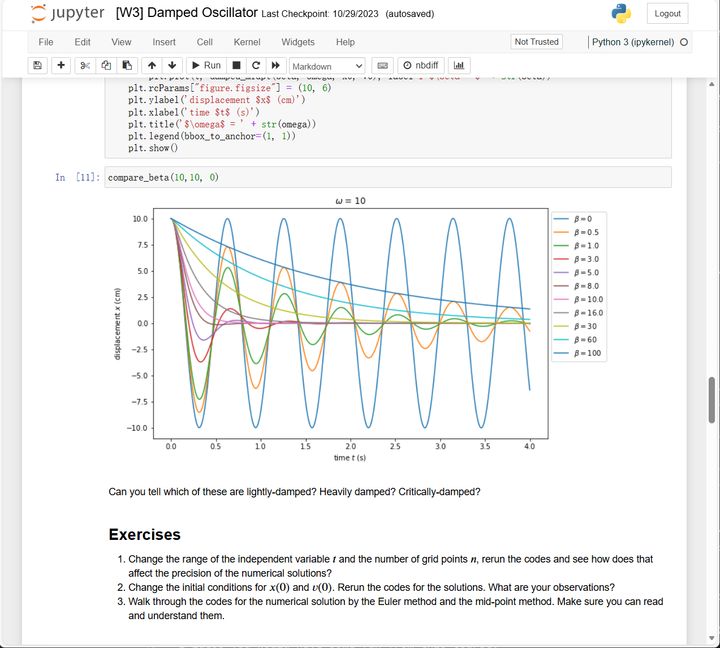Restart the kernel icon

256,65
